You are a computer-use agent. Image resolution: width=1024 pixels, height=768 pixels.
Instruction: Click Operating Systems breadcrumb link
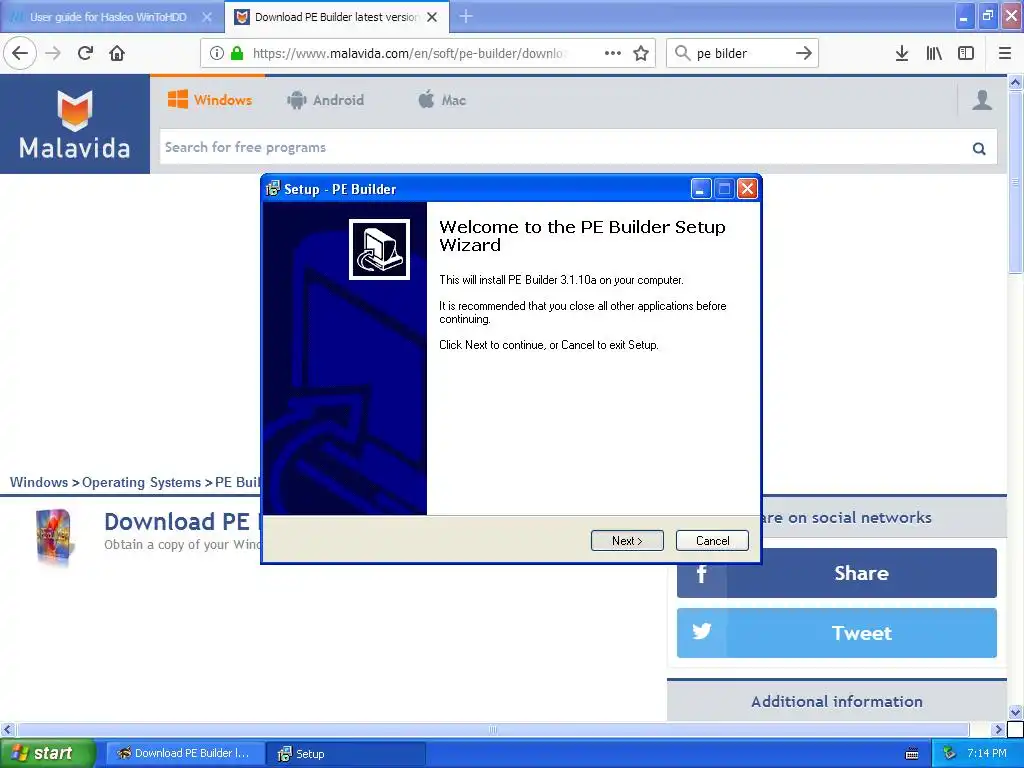(x=142, y=483)
